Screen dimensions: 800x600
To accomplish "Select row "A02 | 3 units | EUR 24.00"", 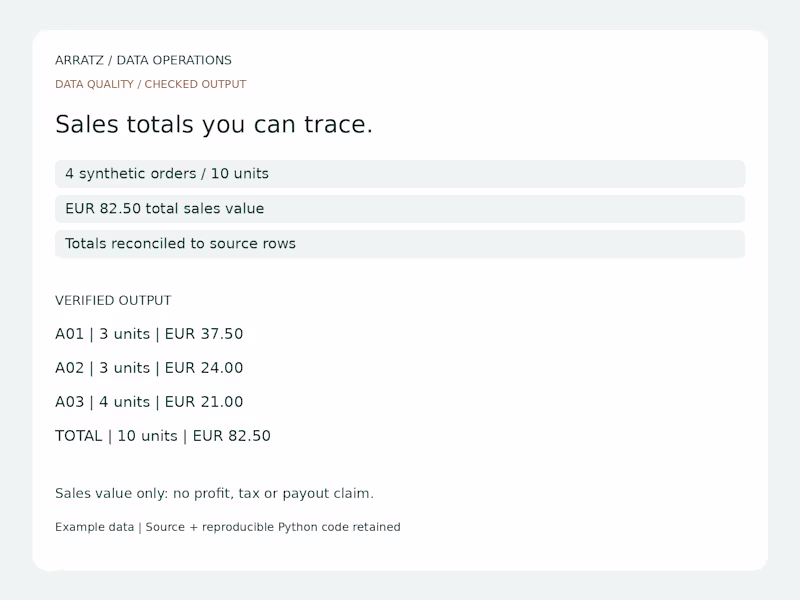I will coord(149,368).
